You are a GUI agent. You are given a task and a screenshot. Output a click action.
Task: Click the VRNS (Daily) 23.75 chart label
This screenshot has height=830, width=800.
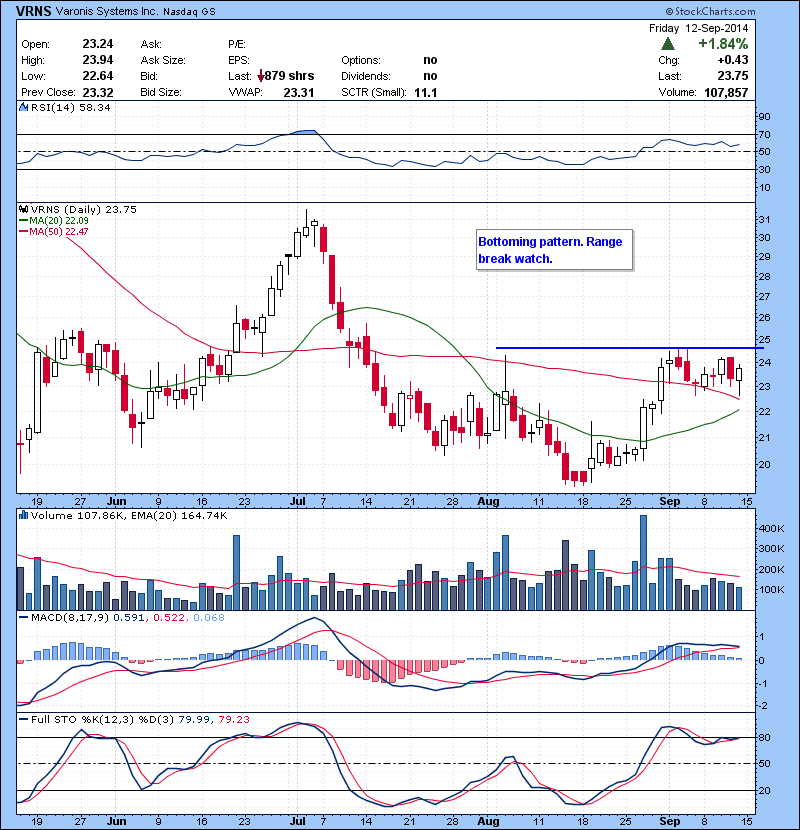coord(84,210)
